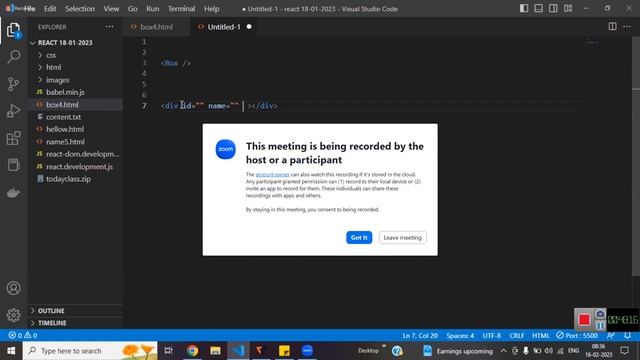Viewport: 640px width, 360px height.
Task: Split the editor to the right
Action: pyautogui.click(x=612, y=27)
